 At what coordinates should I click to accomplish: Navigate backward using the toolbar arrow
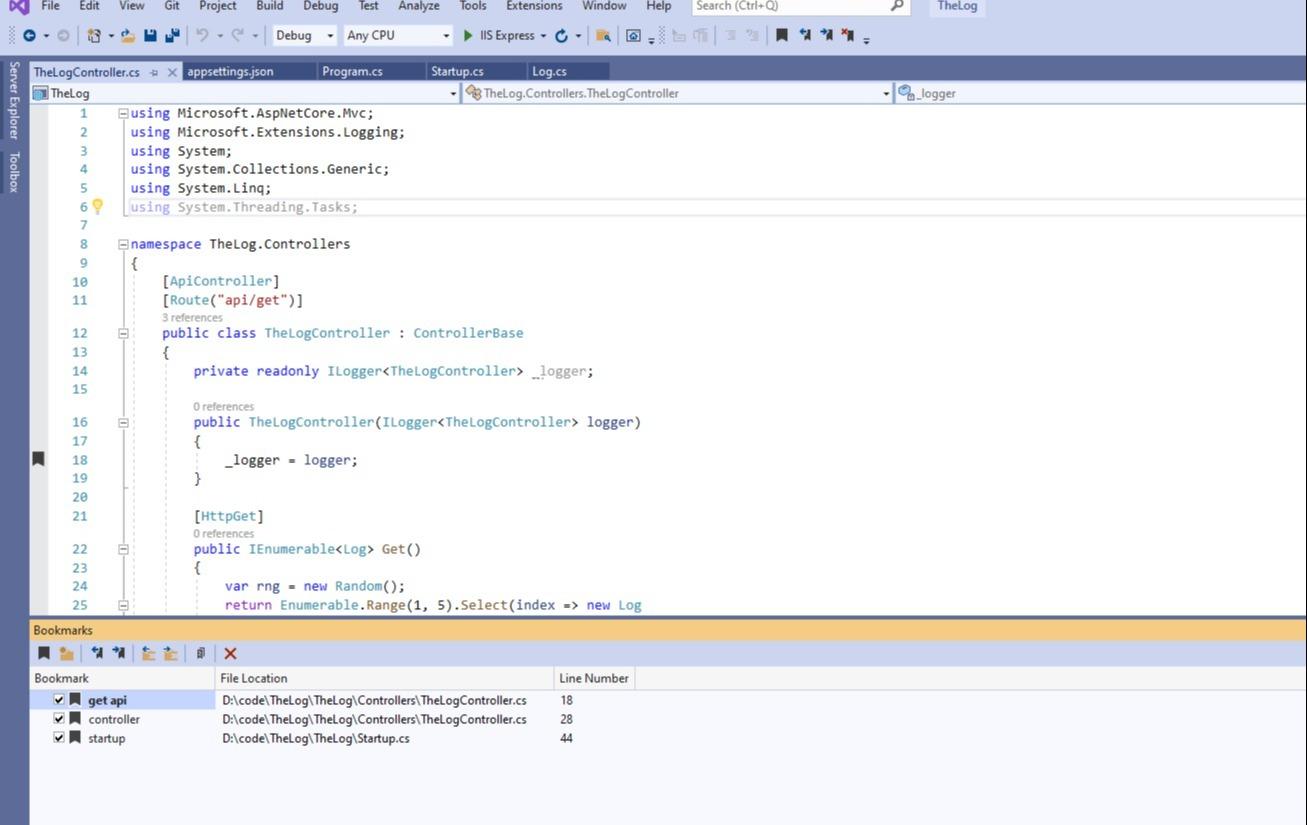[30, 35]
